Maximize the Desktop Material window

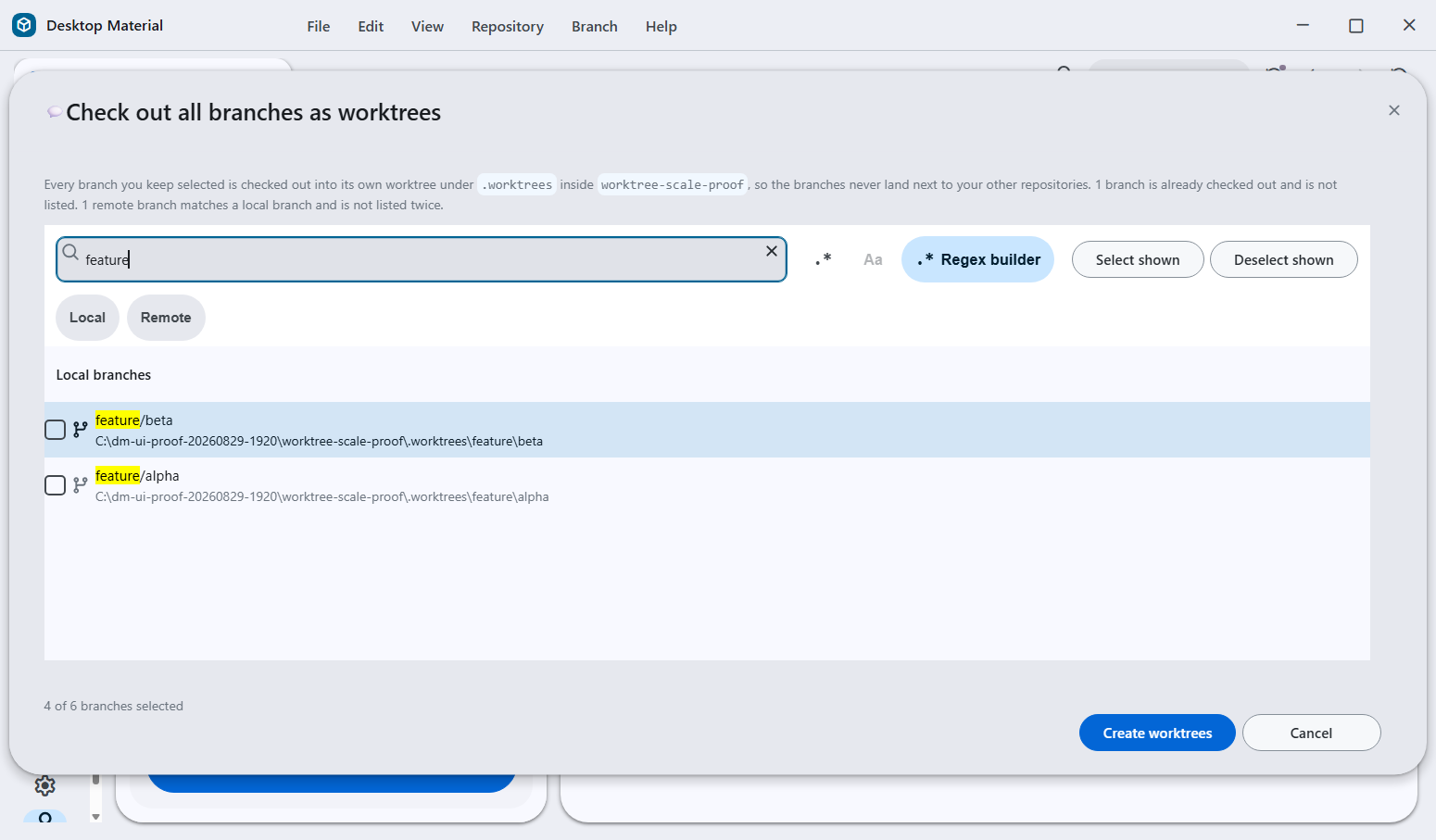[1356, 26]
